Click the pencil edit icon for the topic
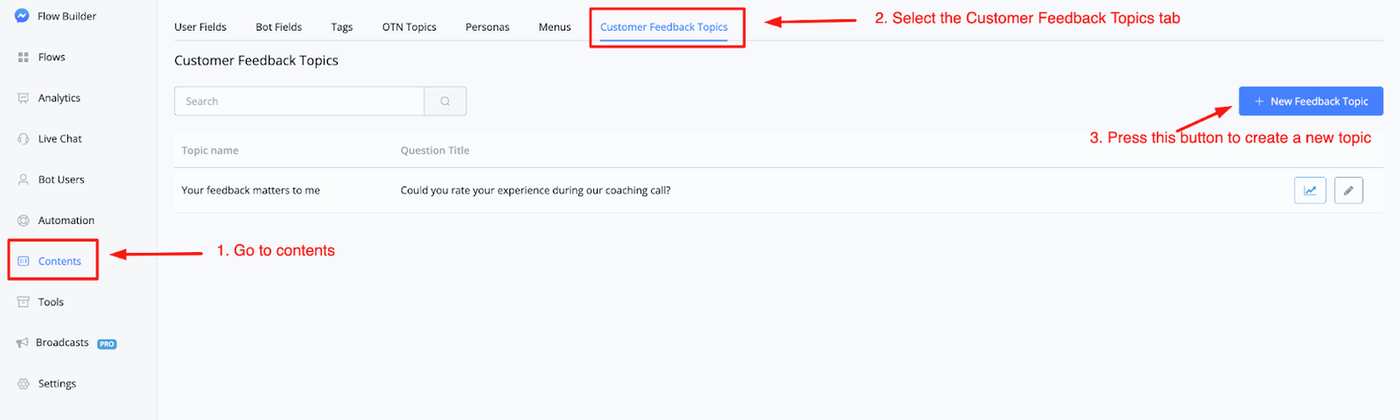This screenshot has width=1400, height=420. pos(1349,190)
